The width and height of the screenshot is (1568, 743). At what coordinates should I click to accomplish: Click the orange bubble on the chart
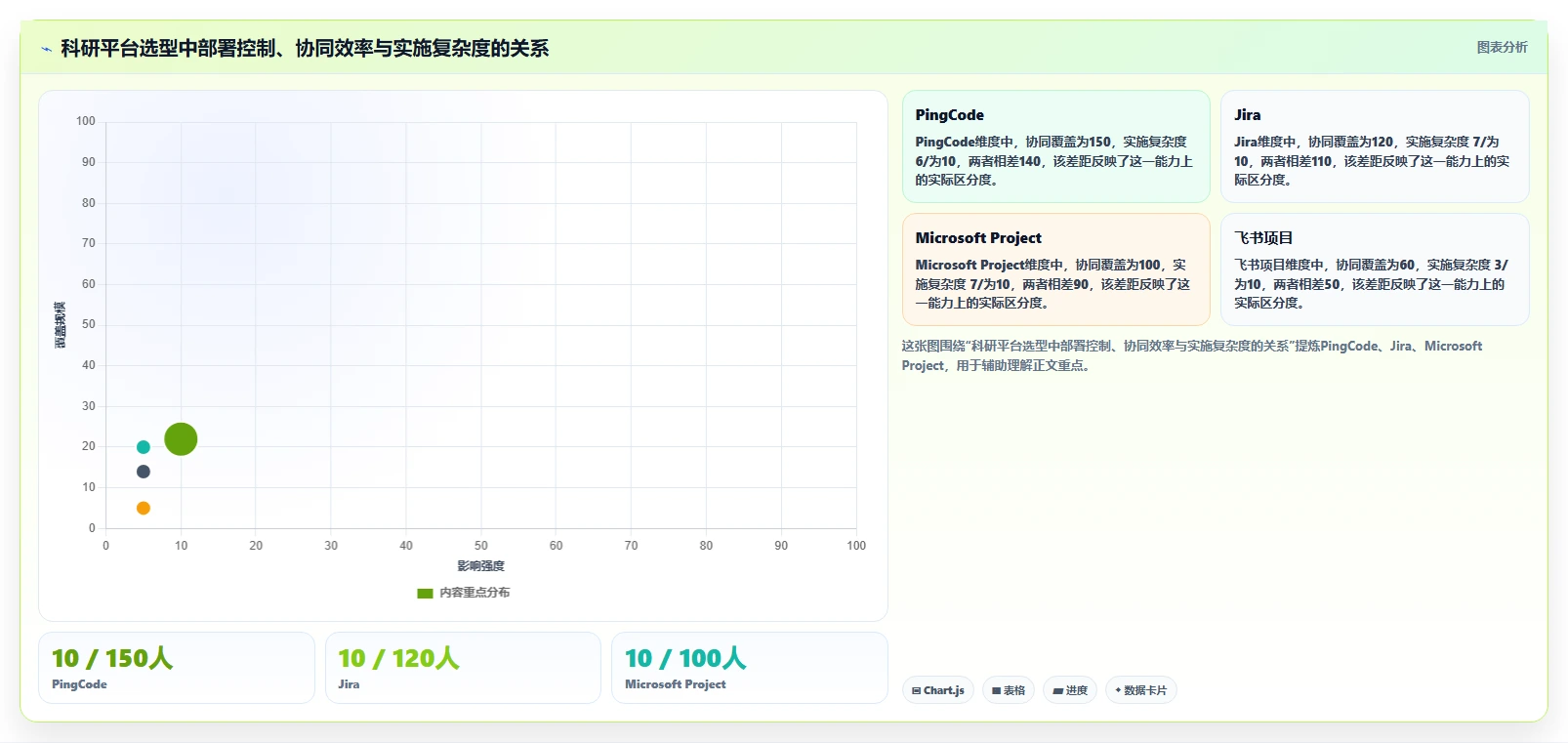(x=144, y=508)
